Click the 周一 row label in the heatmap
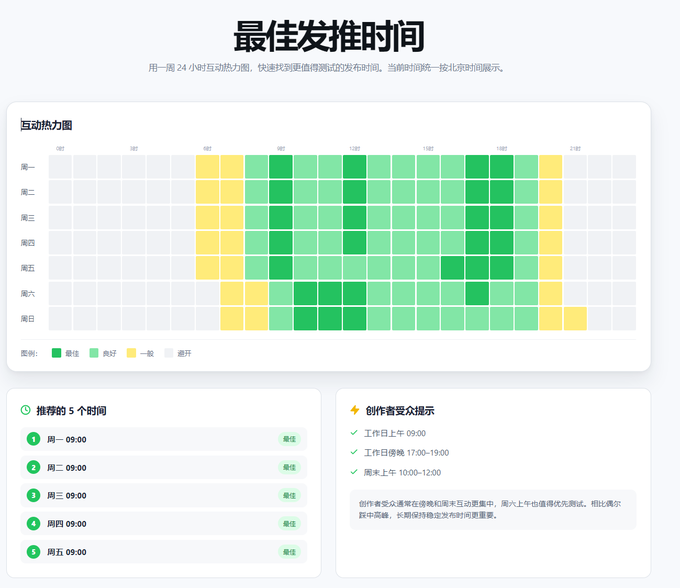This screenshot has width=680, height=588. (28, 167)
